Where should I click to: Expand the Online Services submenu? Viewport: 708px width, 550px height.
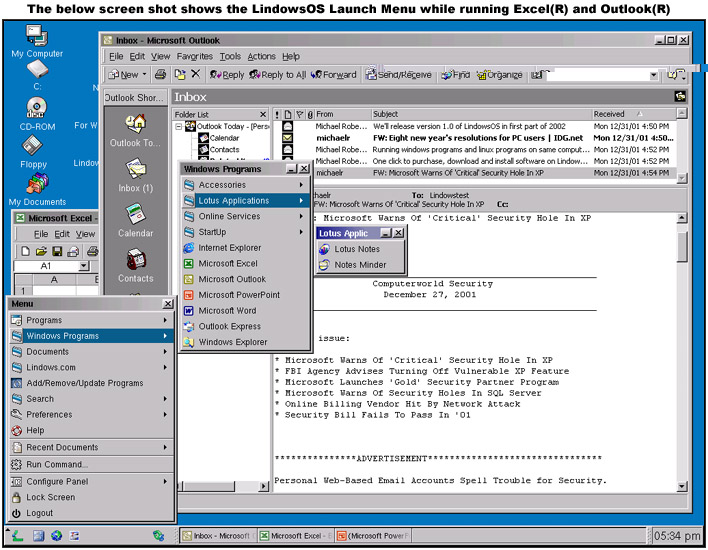click(x=229, y=216)
